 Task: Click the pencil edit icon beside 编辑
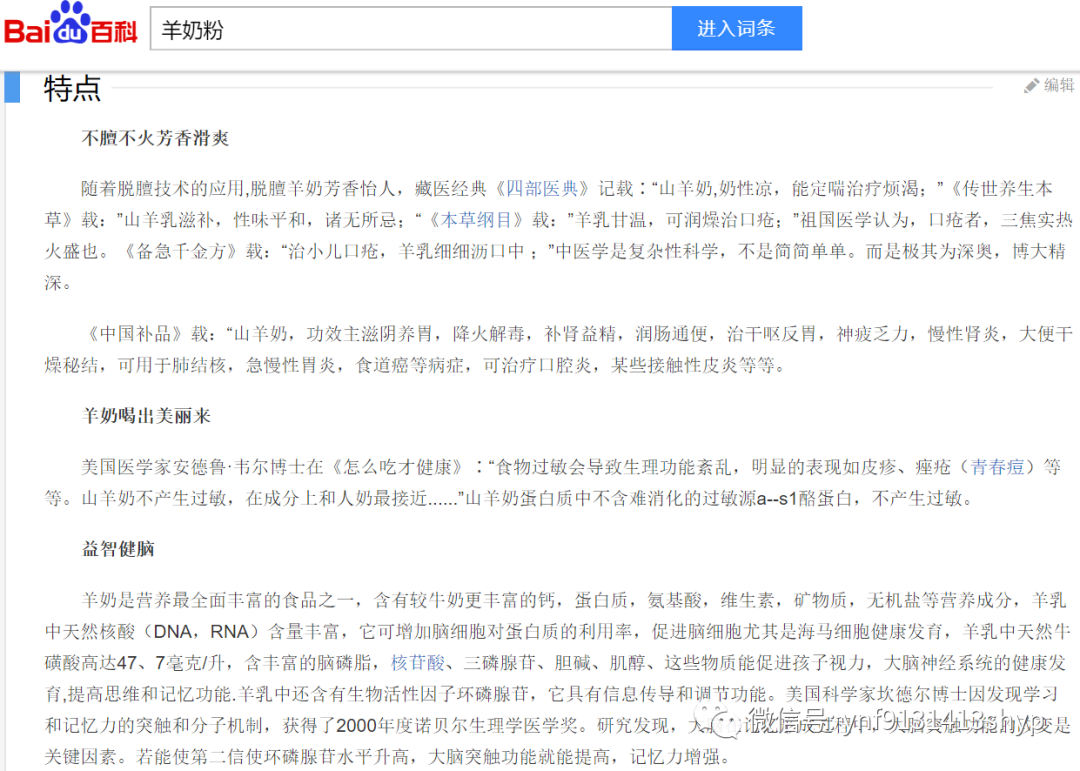(1030, 86)
